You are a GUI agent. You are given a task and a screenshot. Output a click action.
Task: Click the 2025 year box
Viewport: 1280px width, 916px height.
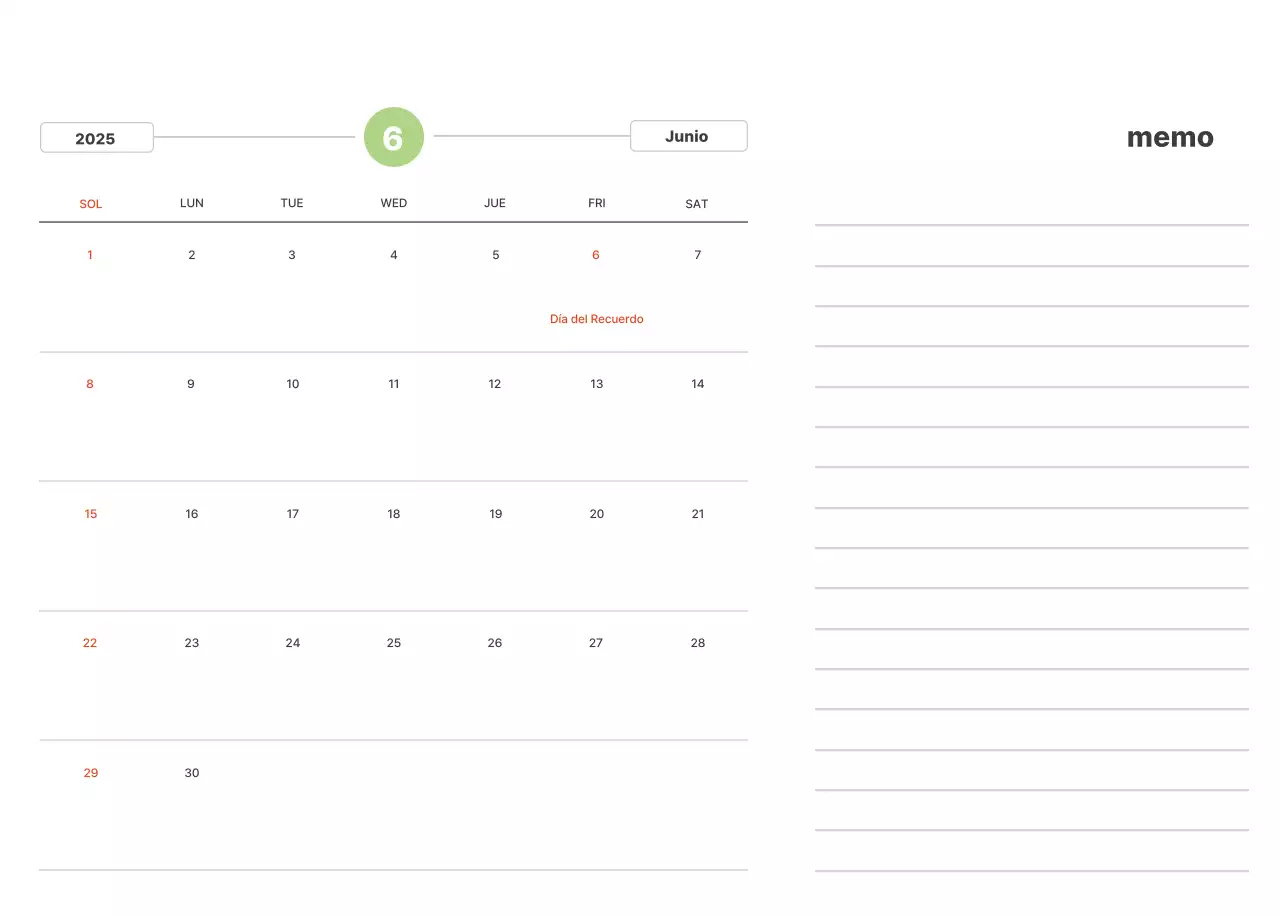click(96, 138)
